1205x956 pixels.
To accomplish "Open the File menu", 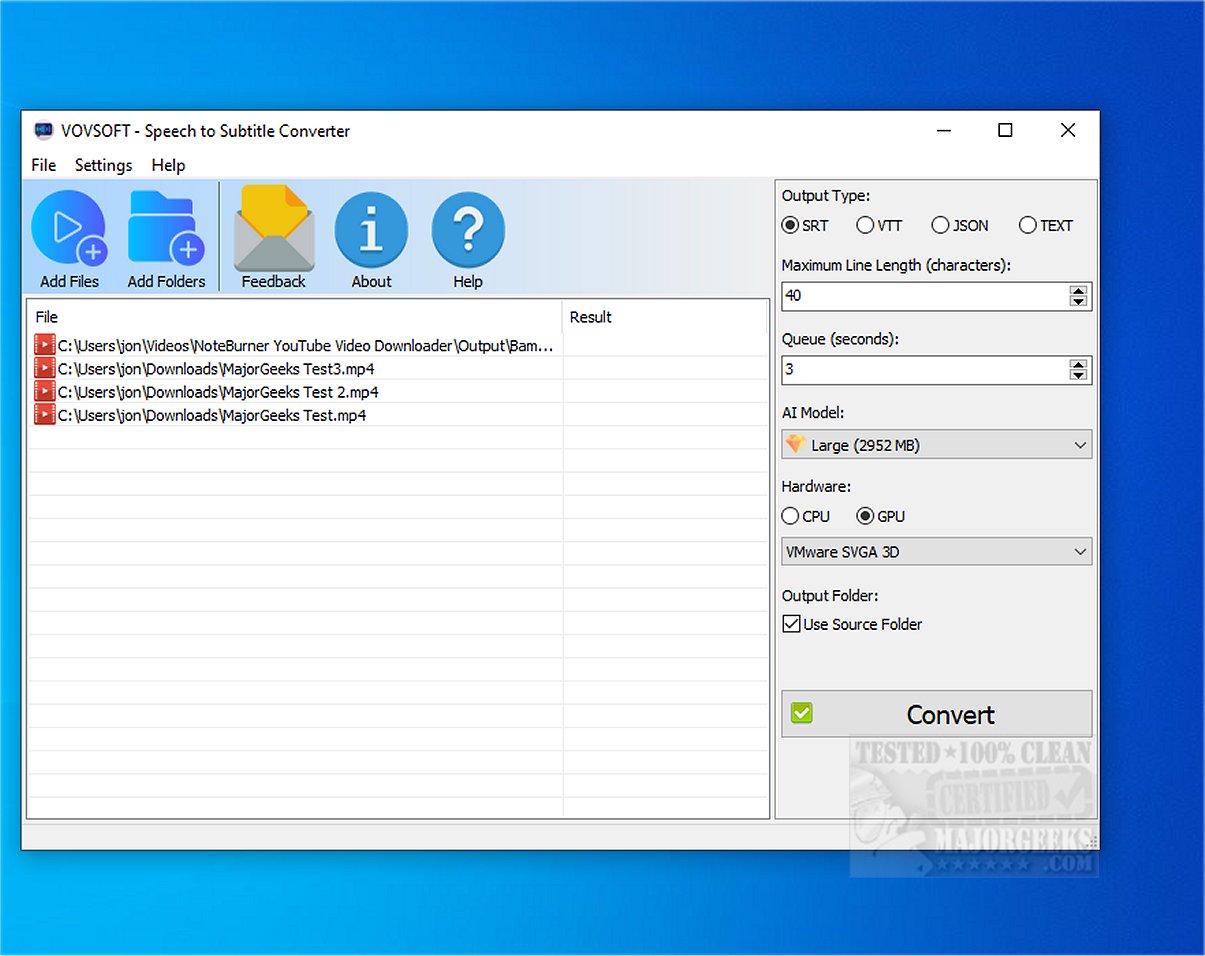I will 44,165.
